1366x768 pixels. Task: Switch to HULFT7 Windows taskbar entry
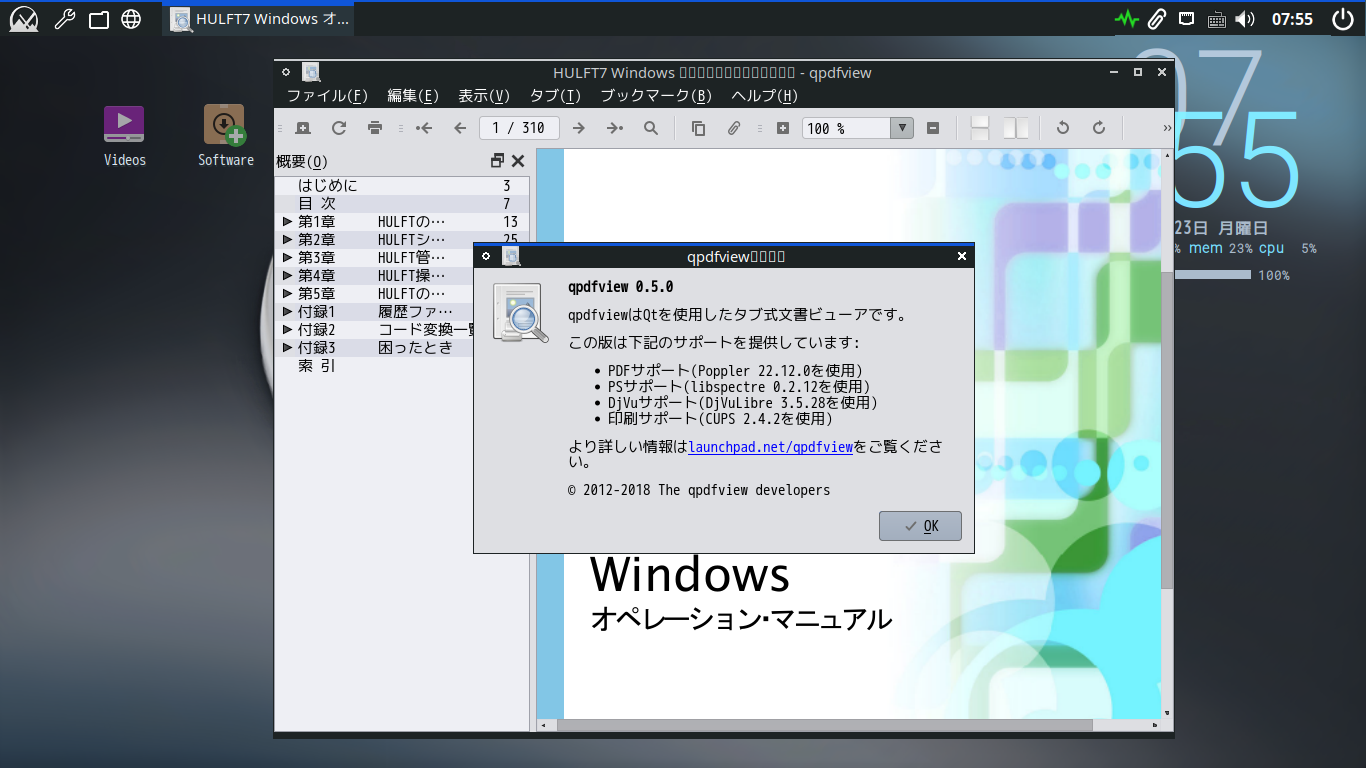(259, 19)
